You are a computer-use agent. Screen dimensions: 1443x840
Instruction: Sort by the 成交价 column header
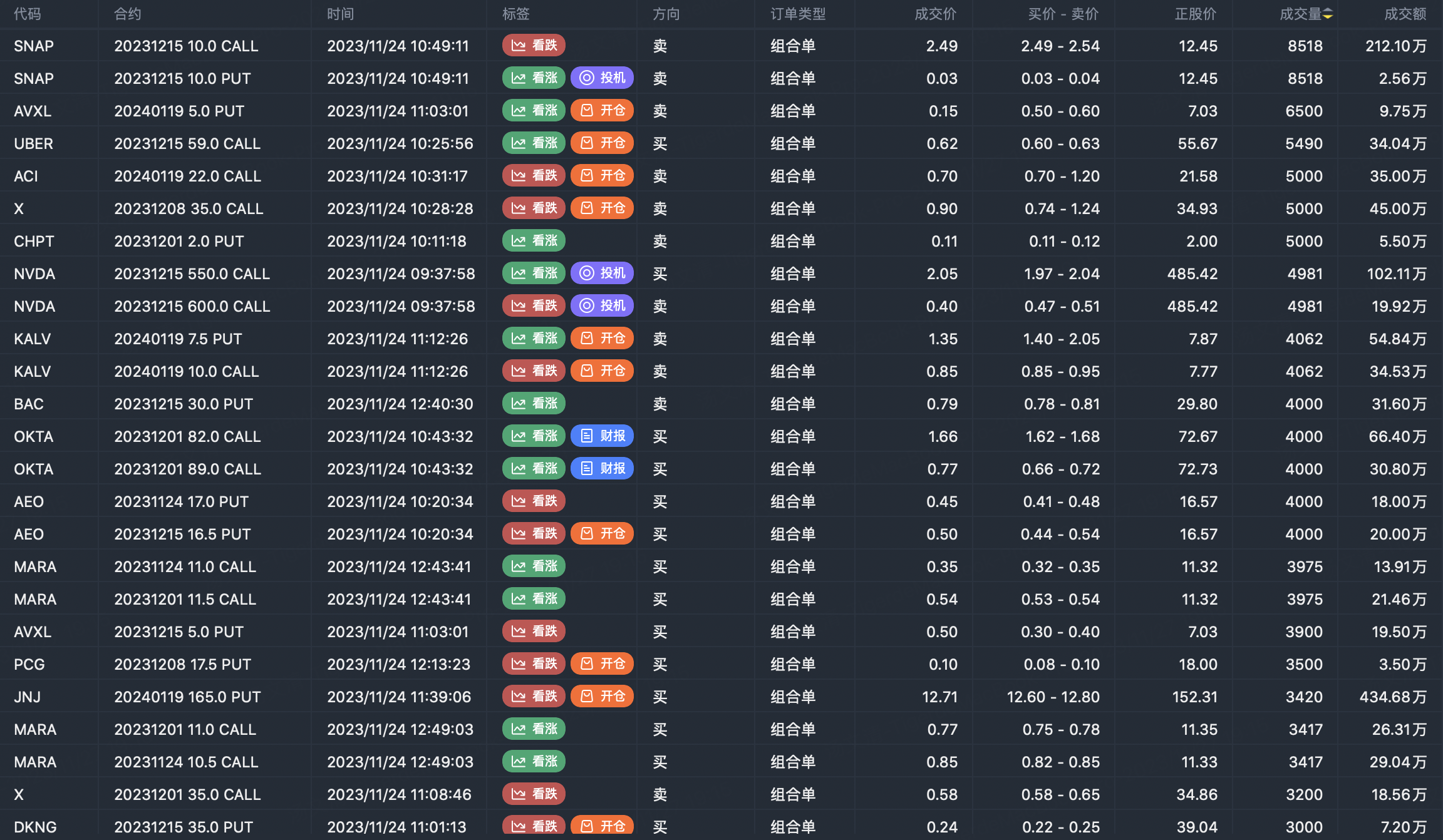[x=935, y=14]
